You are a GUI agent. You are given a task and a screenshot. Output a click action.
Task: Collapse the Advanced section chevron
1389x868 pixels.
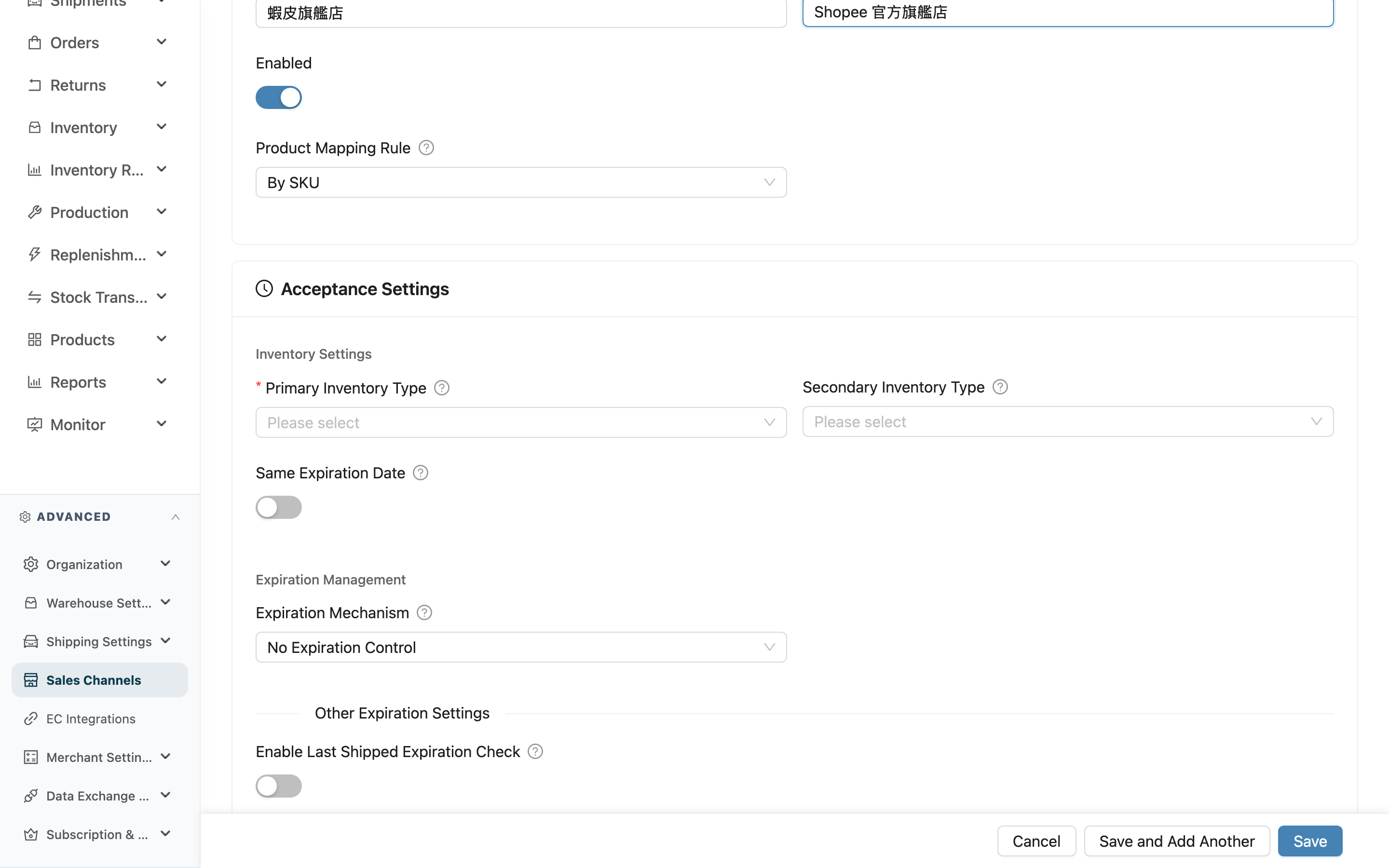[x=176, y=517]
